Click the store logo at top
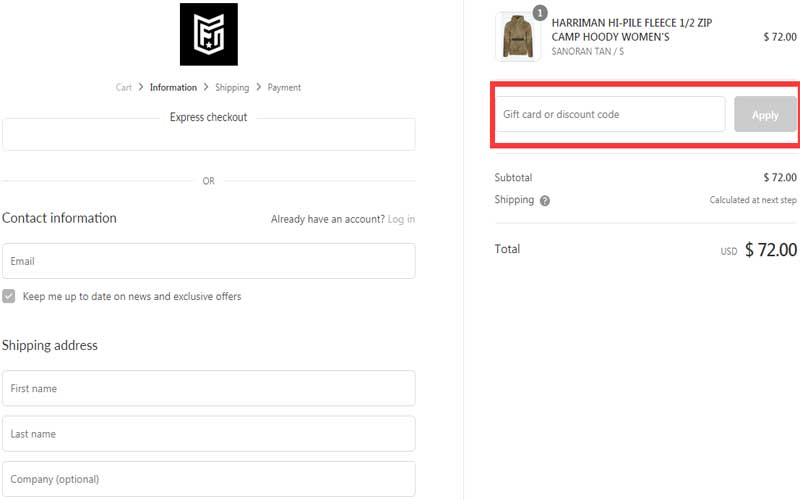Screen dimensions: 800x500 click(x=208, y=35)
